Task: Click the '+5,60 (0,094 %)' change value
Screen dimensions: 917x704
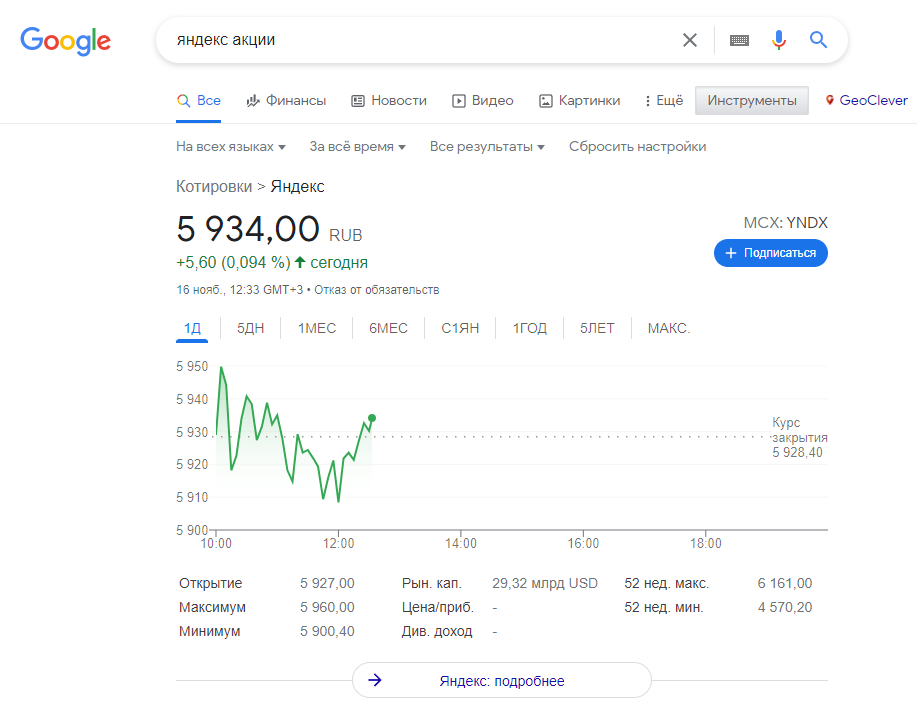Action: click(233, 263)
